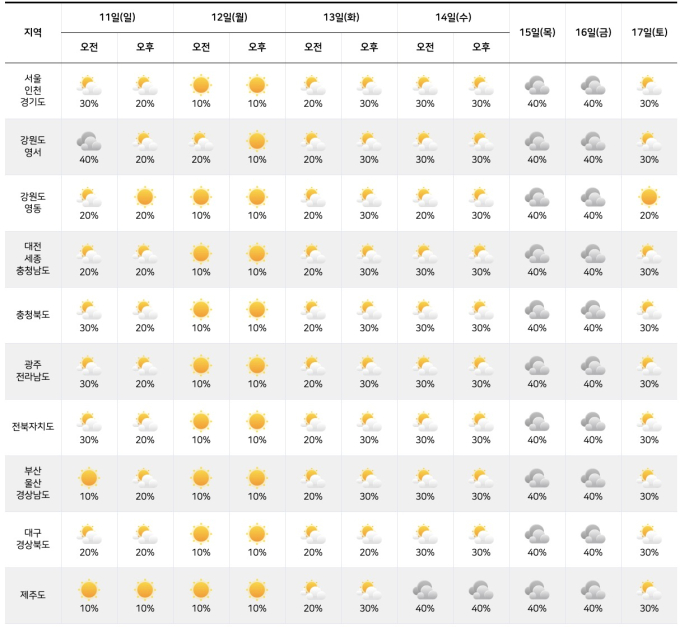Click the sunny icon for 서울 12일 오전
Viewport: 680px width, 629px height.
201,85
